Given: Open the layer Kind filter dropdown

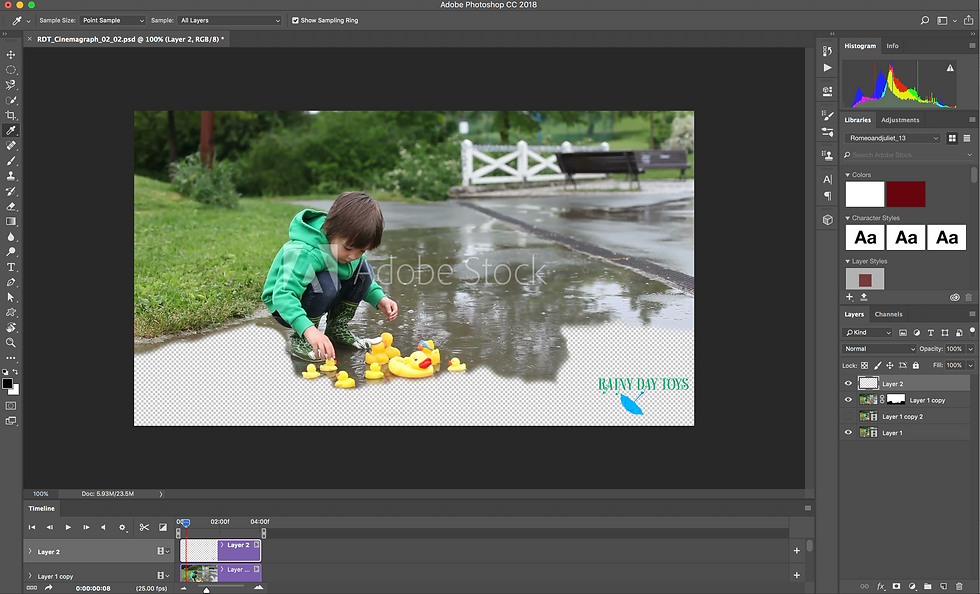Looking at the screenshot, I should (868, 333).
